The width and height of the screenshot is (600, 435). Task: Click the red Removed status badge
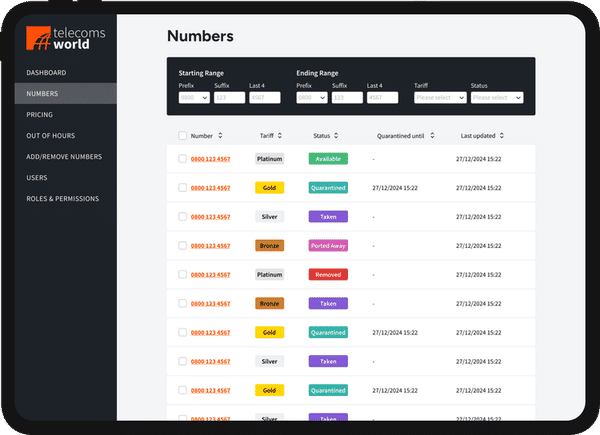328,275
